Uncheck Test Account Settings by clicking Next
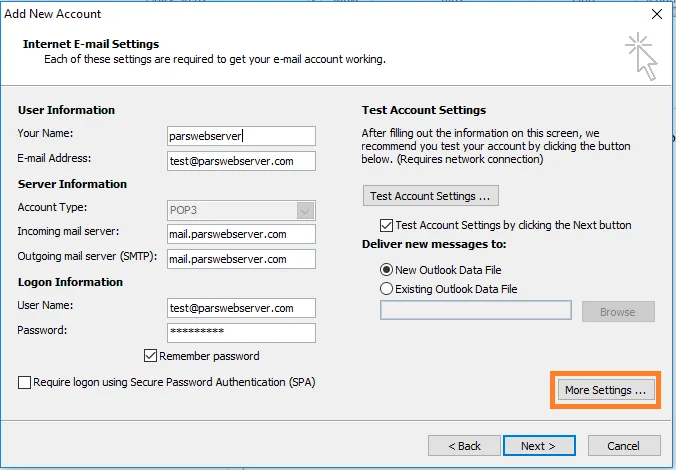676x470 pixels. point(387,225)
